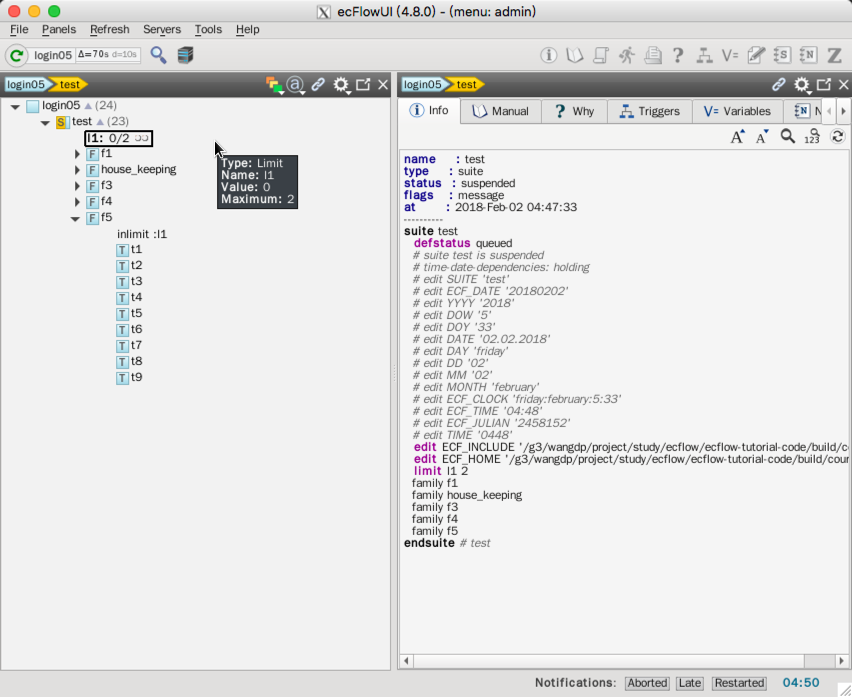
Task: Open the Tools menu
Action: (208, 29)
